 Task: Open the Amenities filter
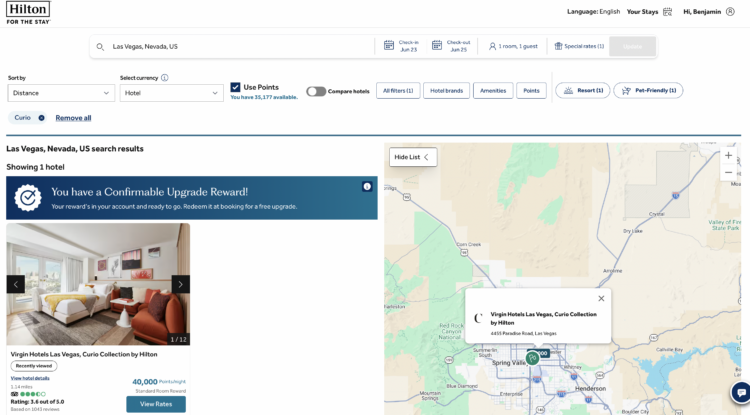click(492, 91)
